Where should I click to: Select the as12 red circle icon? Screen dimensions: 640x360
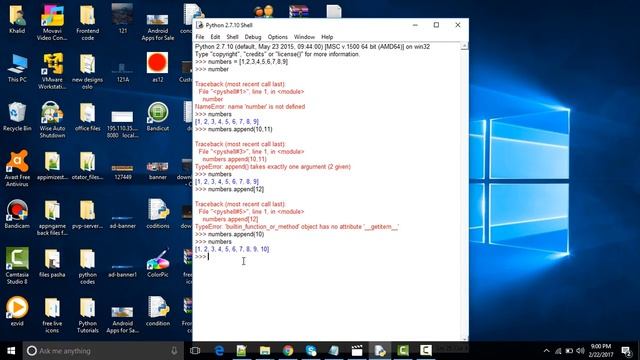[x=158, y=67]
